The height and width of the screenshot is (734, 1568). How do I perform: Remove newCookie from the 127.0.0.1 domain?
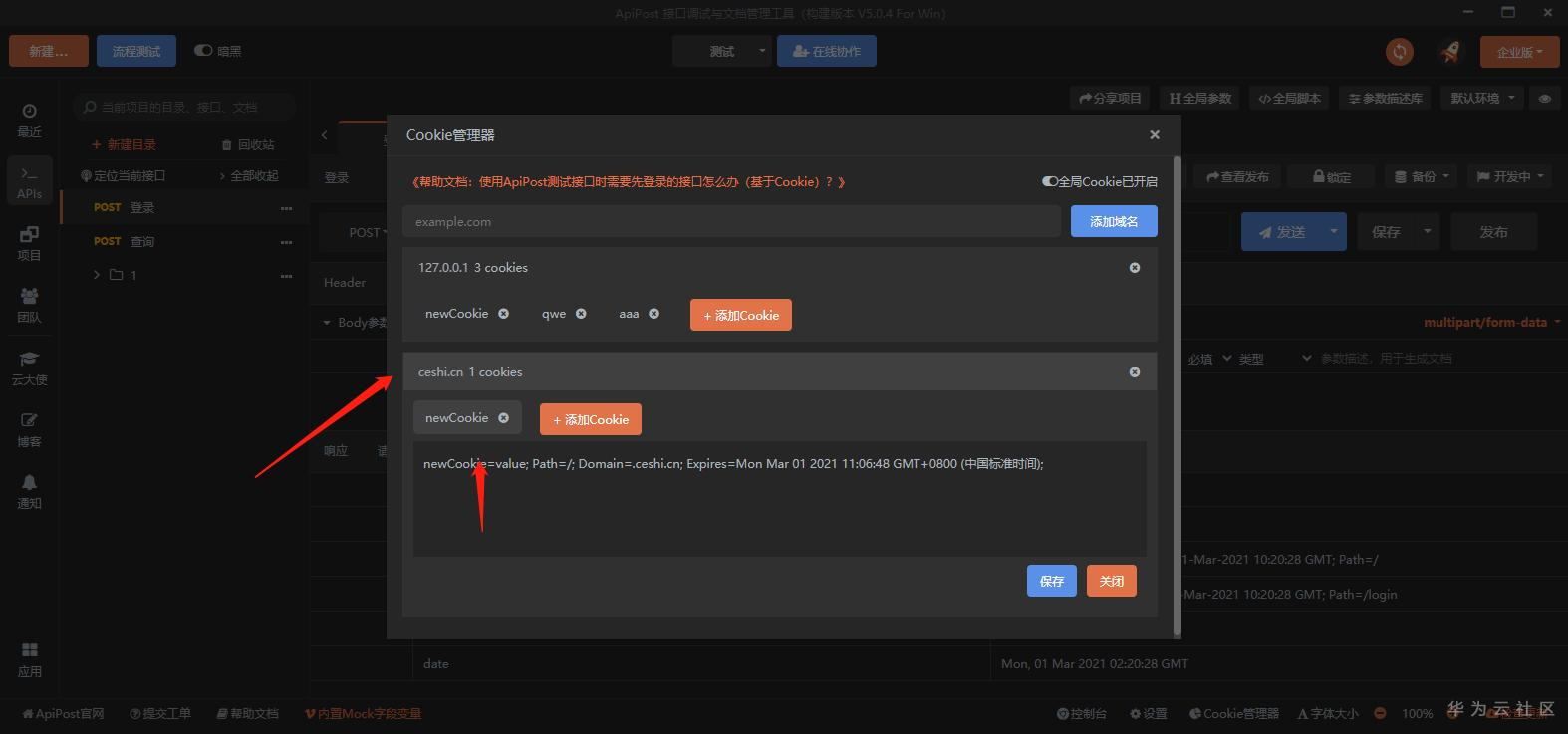coord(503,314)
